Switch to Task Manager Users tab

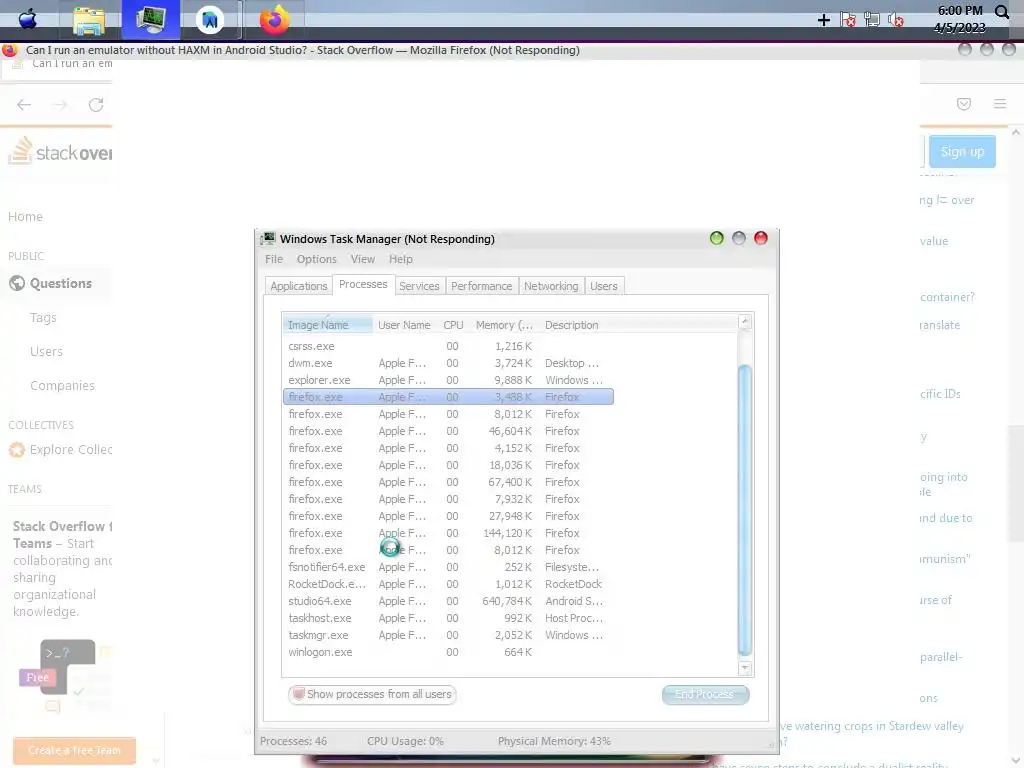click(603, 286)
